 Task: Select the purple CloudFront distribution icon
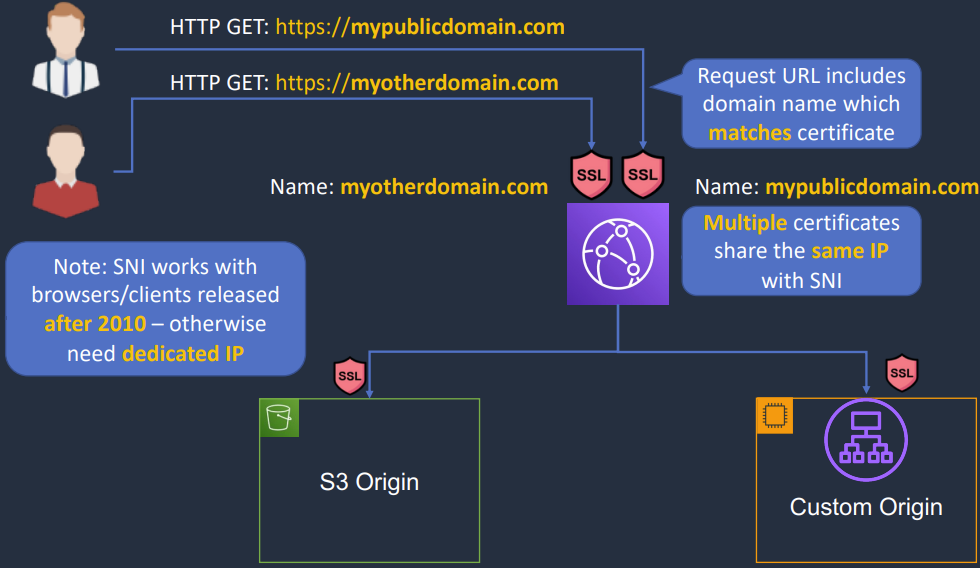coord(617,254)
